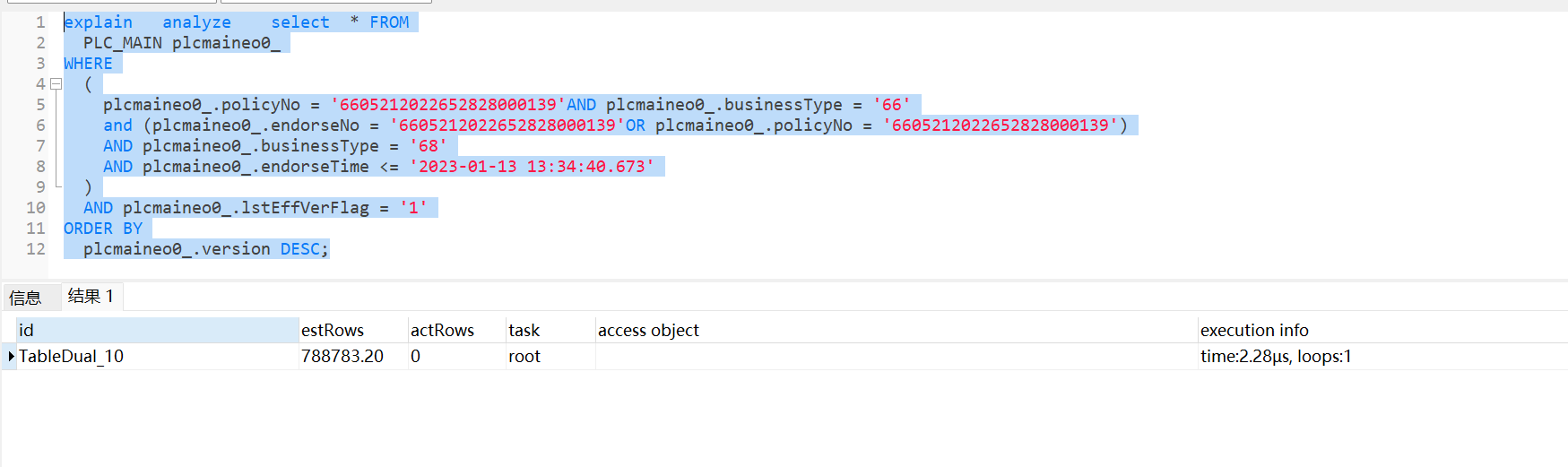Select the task column header
This screenshot has height=467, width=1568.
pyautogui.click(x=549, y=330)
